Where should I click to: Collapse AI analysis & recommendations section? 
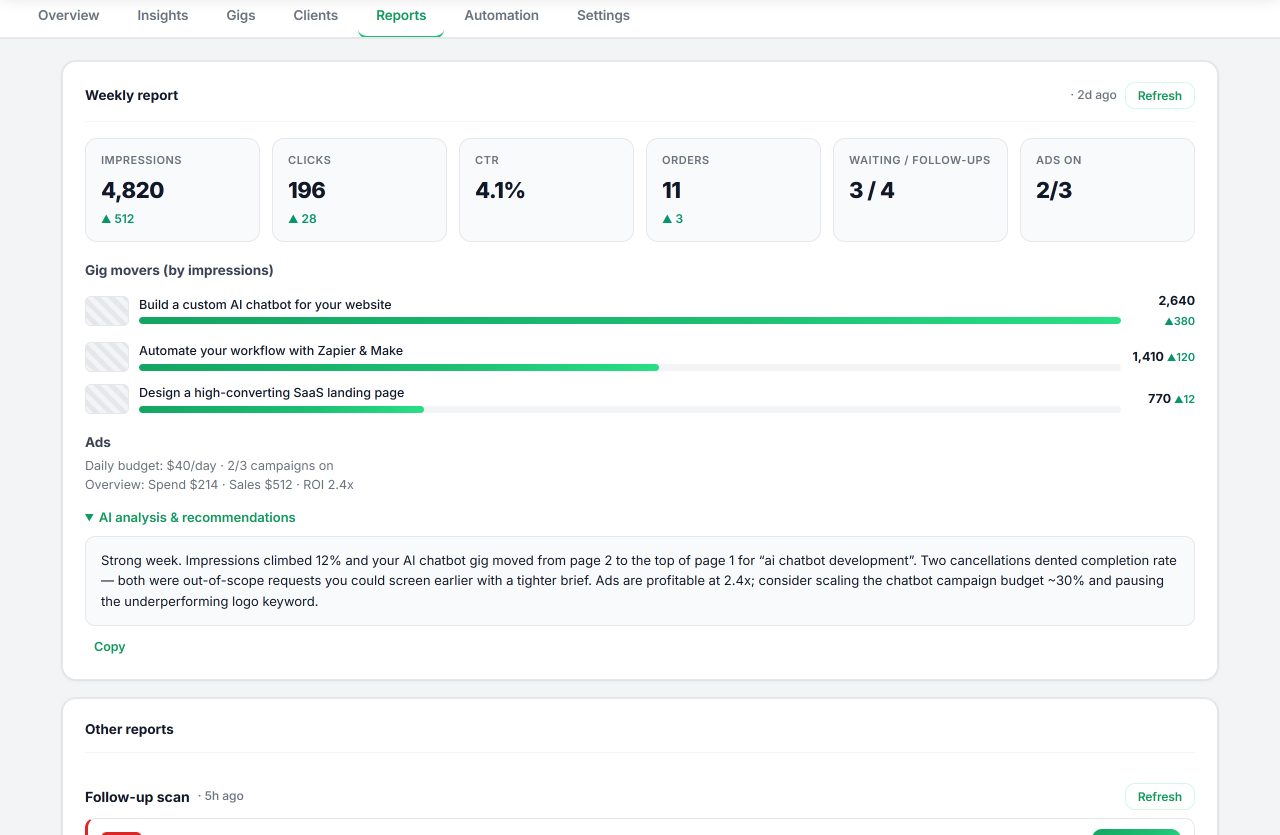[190, 518]
